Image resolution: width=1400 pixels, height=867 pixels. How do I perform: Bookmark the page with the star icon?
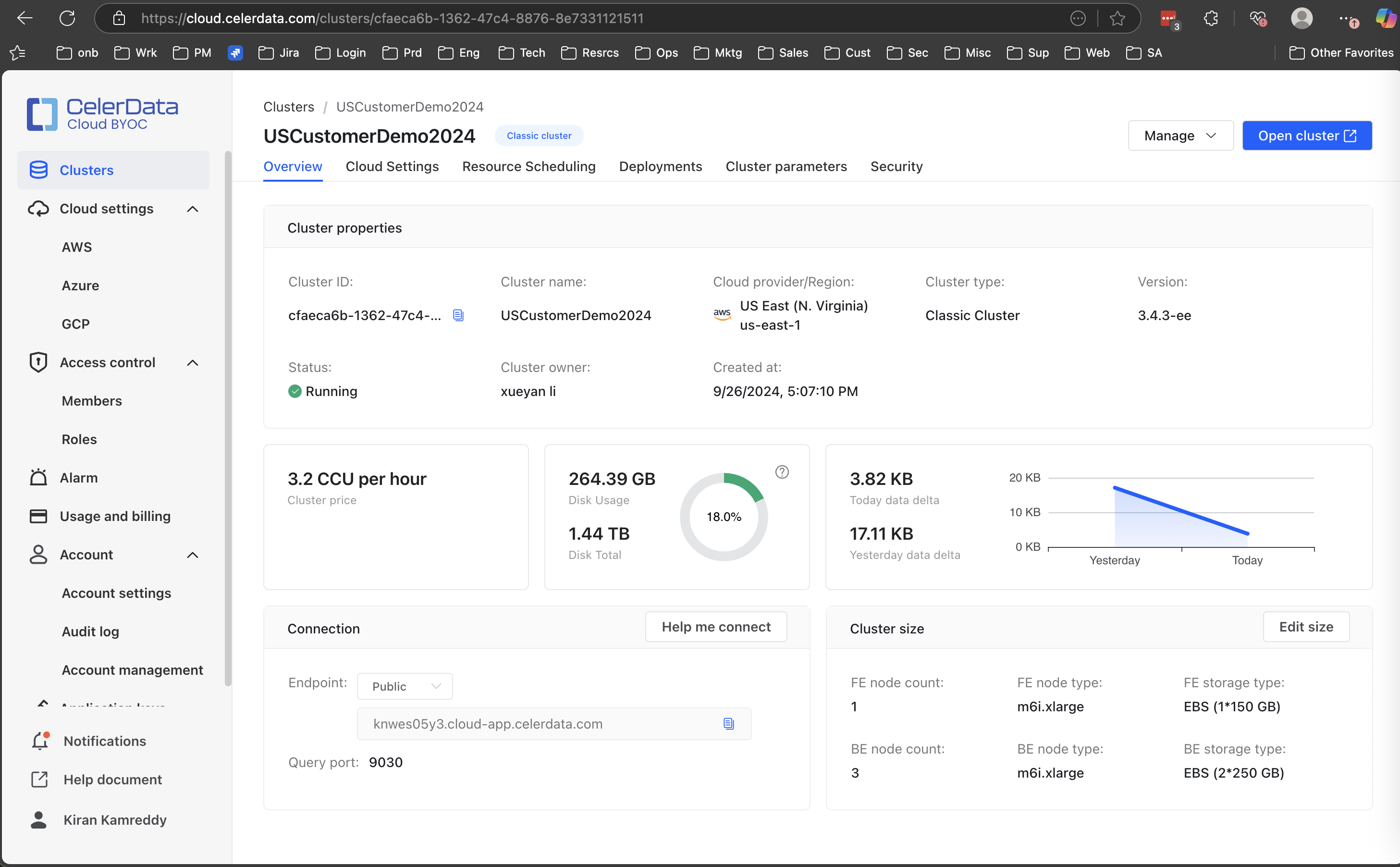click(x=1117, y=18)
